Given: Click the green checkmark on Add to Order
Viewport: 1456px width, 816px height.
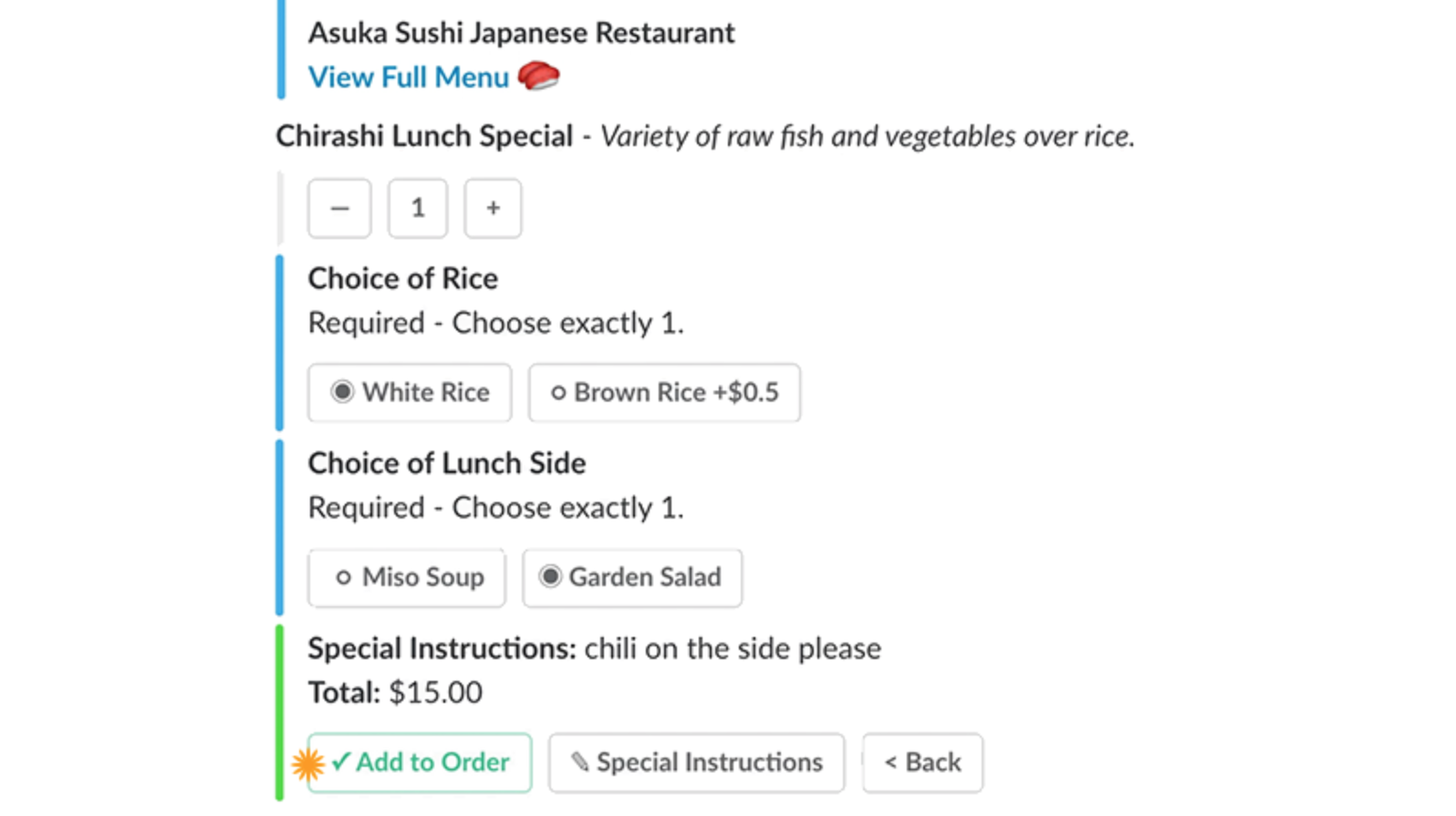Looking at the screenshot, I should 341,761.
